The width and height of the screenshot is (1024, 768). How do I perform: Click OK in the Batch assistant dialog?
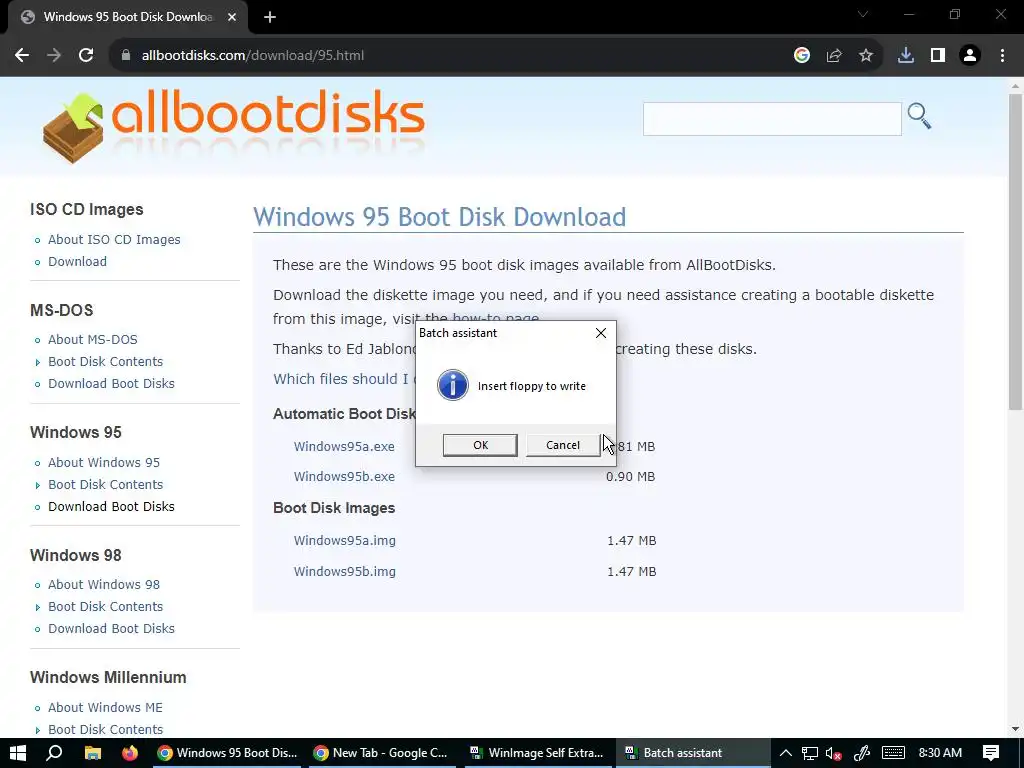(x=480, y=445)
